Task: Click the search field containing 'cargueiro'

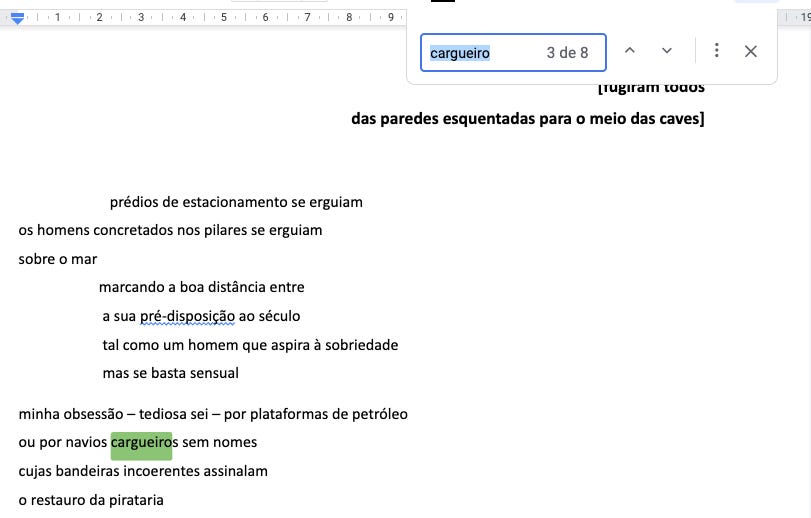Action: tap(513, 53)
